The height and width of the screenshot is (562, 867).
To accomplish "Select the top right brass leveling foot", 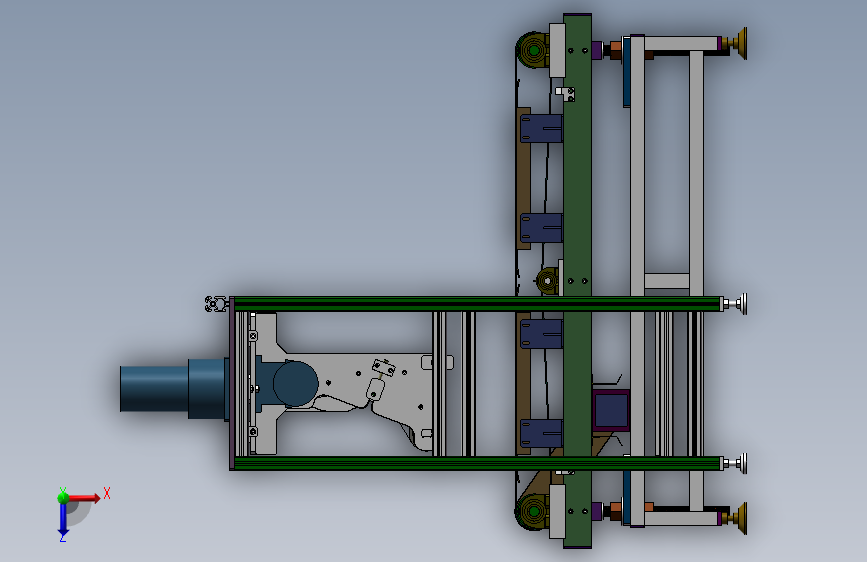I will [738, 43].
